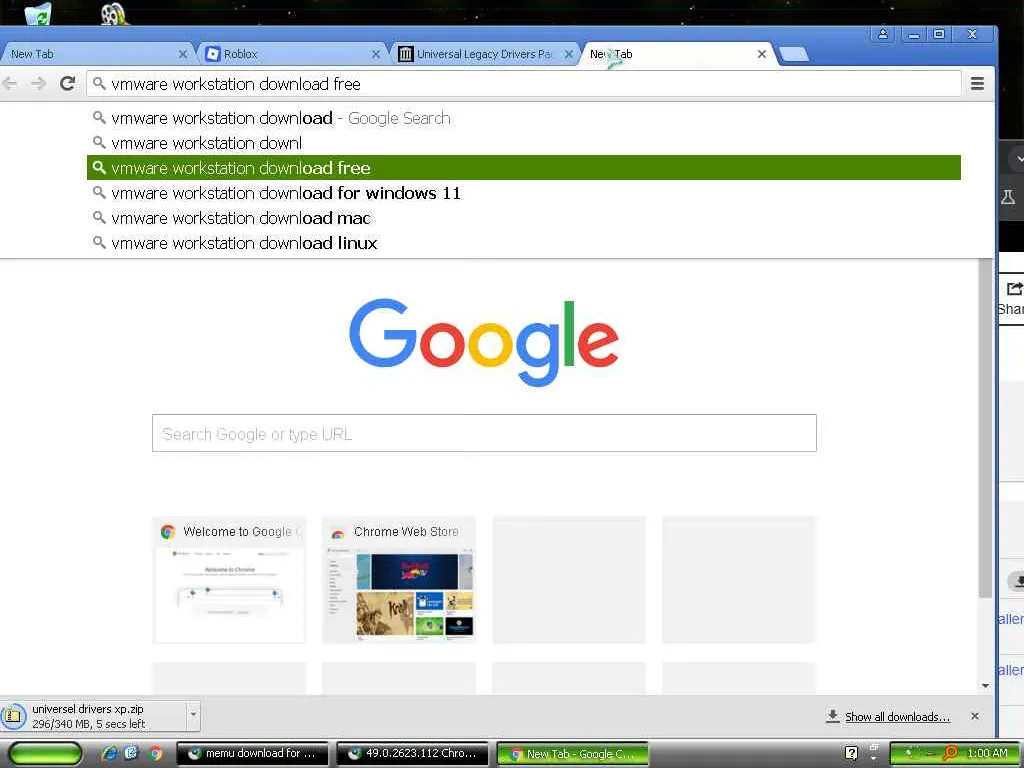The height and width of the screenshot is (768, 1024).
Task: Pick 'vmware workstation download linux' suggestion
Action: [524, 243]
